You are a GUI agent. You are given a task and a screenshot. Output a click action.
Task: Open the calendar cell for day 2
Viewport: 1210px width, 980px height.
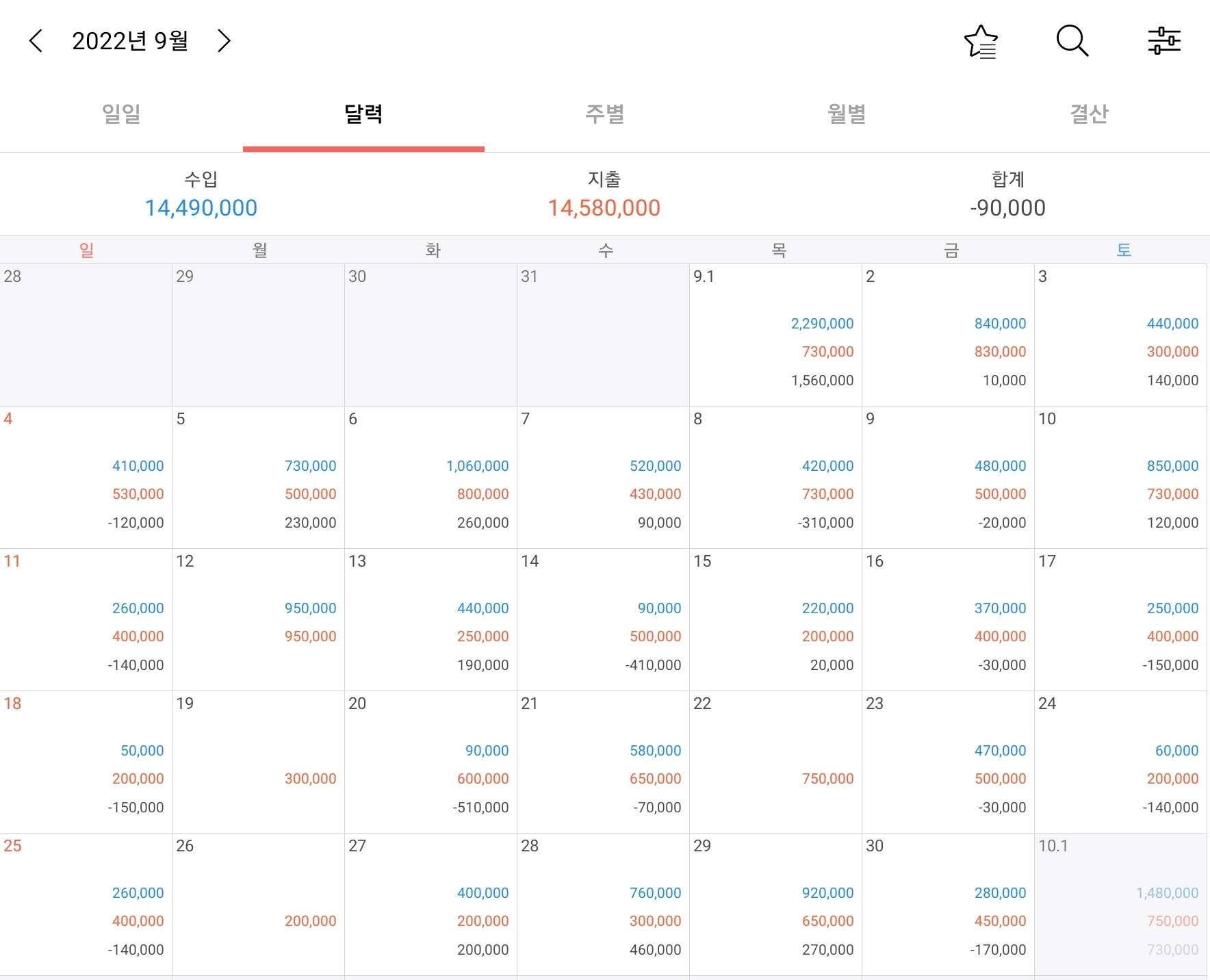point(948,335)
